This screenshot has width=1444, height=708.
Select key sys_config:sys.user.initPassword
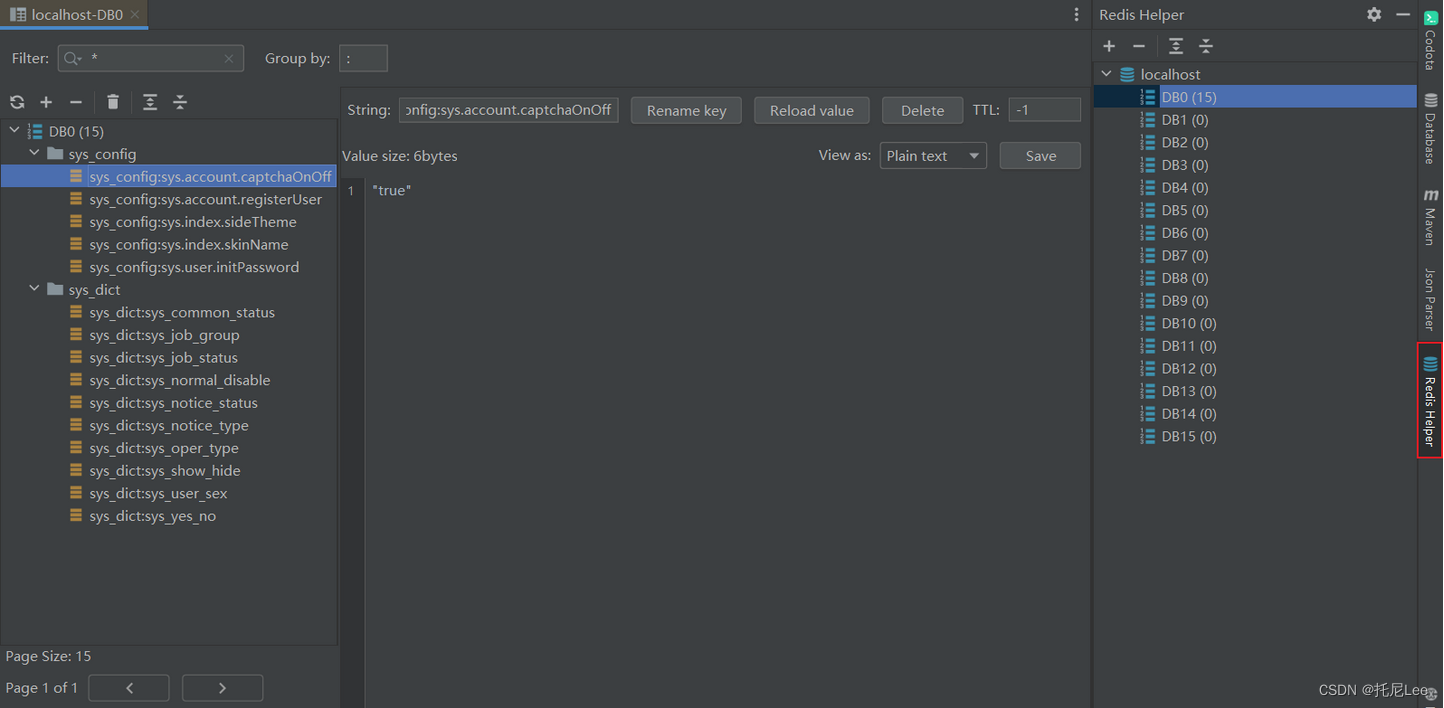pos(194,267)
